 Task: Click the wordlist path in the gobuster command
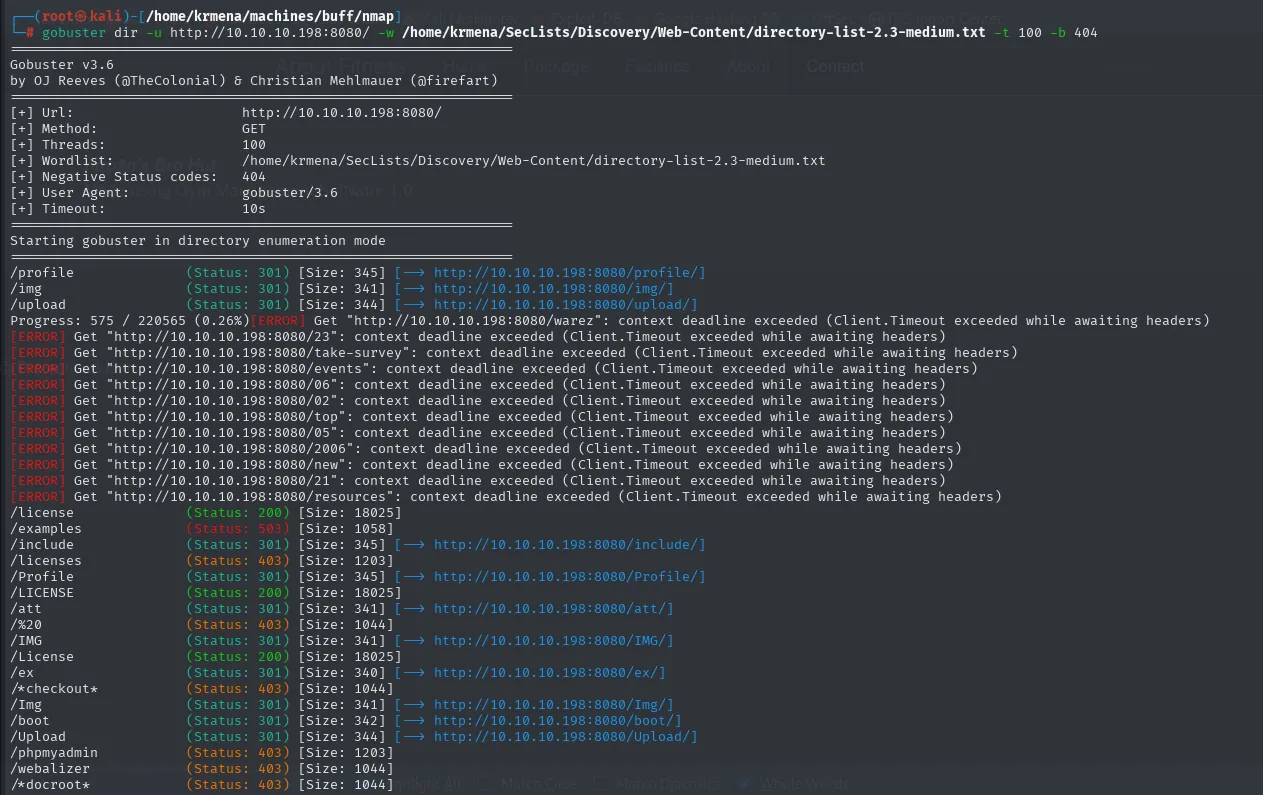(x=693, y=33)
